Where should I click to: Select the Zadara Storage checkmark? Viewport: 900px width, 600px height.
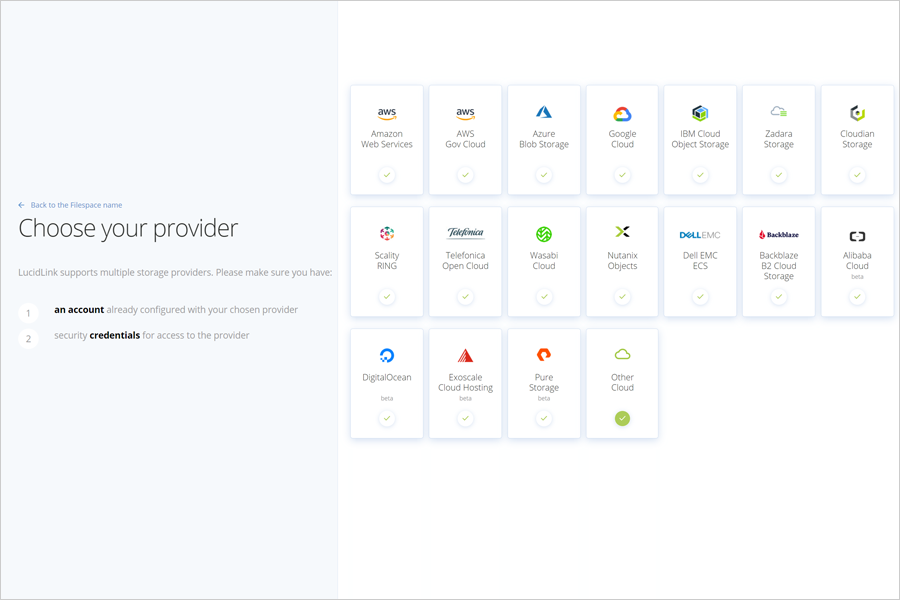[779, 175]
